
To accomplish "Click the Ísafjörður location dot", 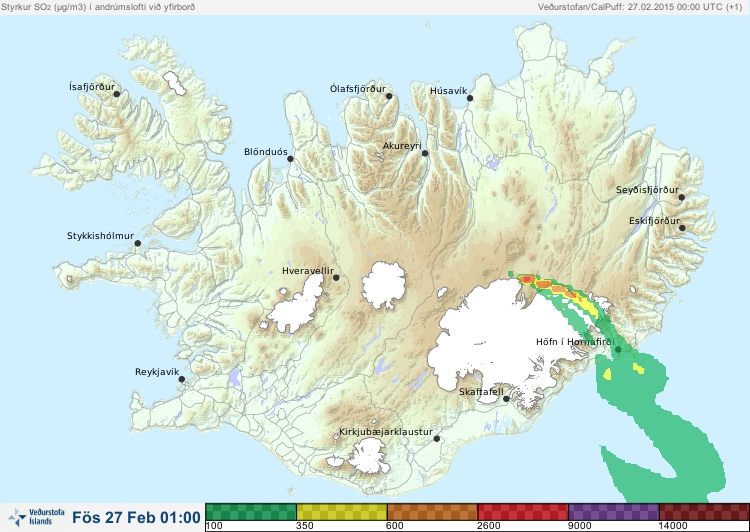I will 117,94.
